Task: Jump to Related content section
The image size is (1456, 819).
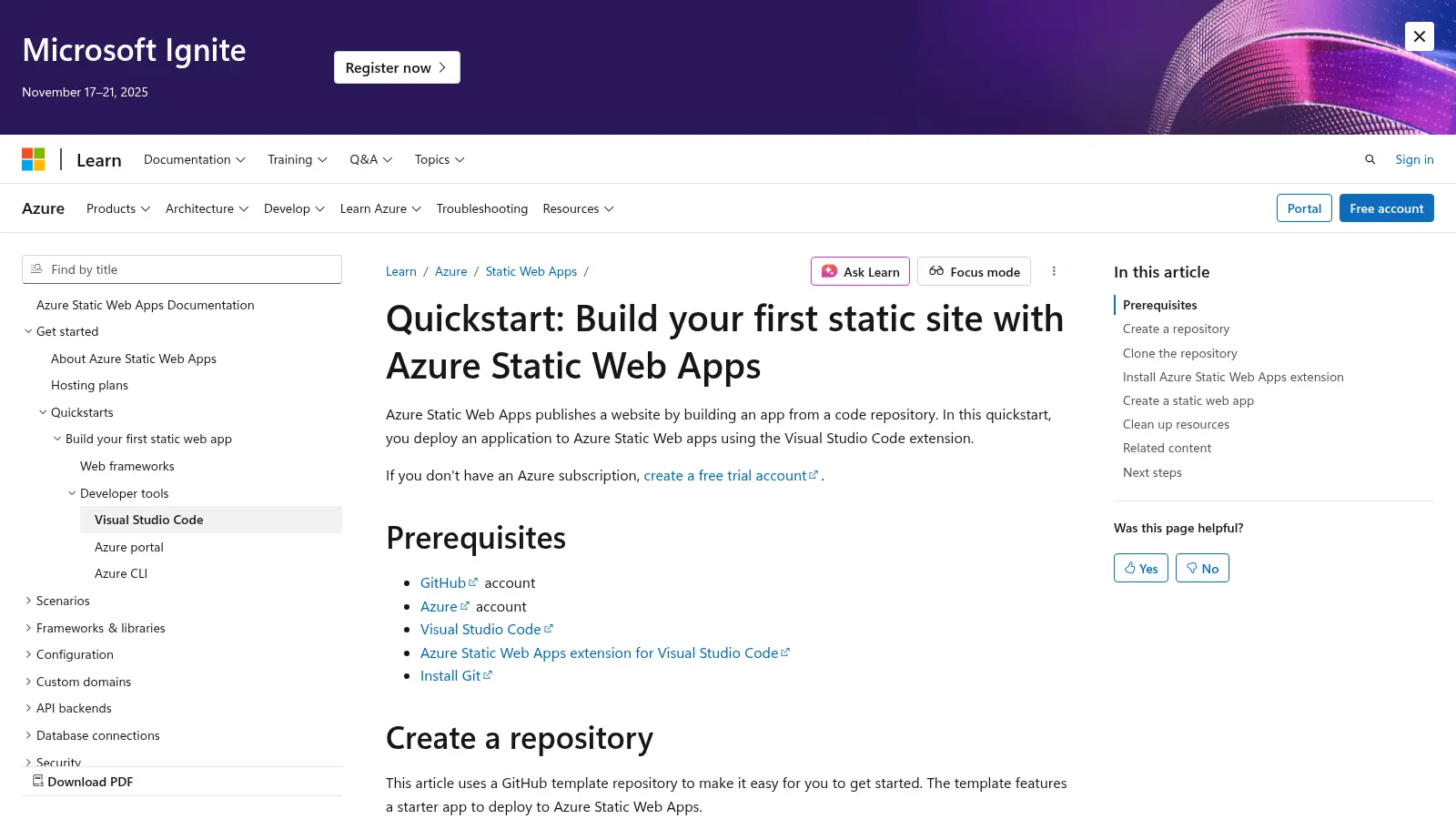Action: (x=1167, y=448)
